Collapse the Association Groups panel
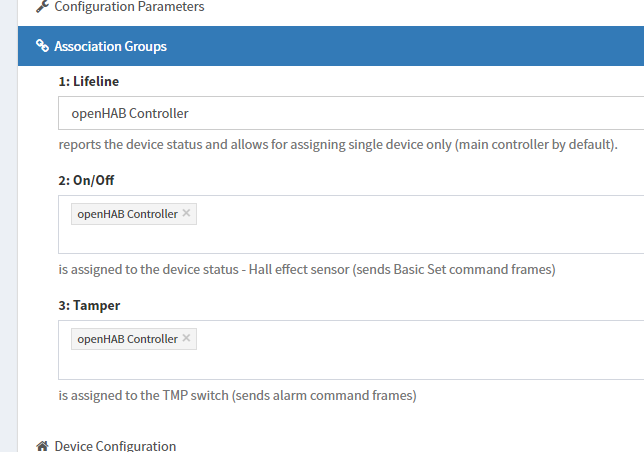Image resolution: width=644 pixels, height=452 pixels. (x=110, y=46)
